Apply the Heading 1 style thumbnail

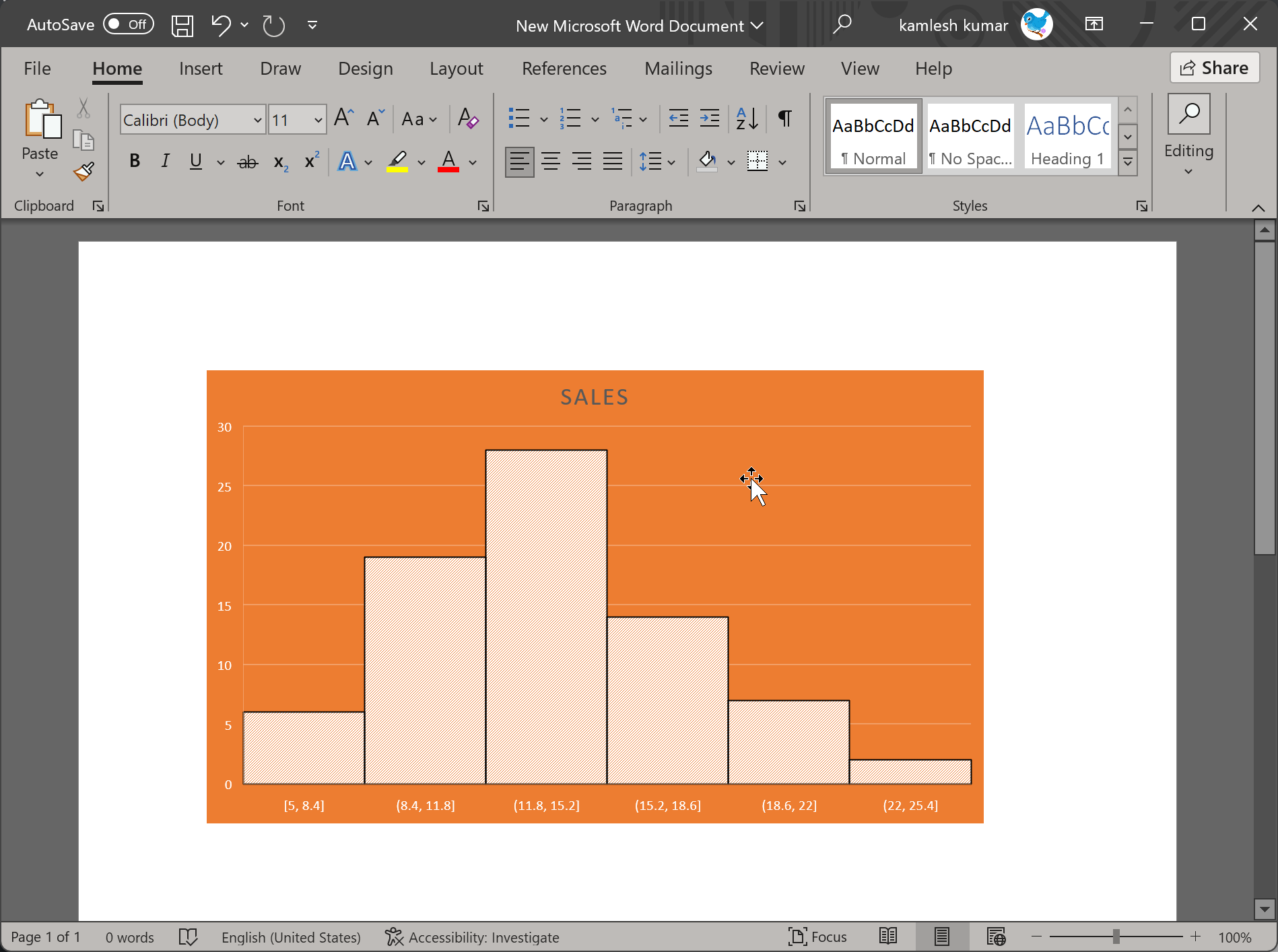(x=1067, y=138)
